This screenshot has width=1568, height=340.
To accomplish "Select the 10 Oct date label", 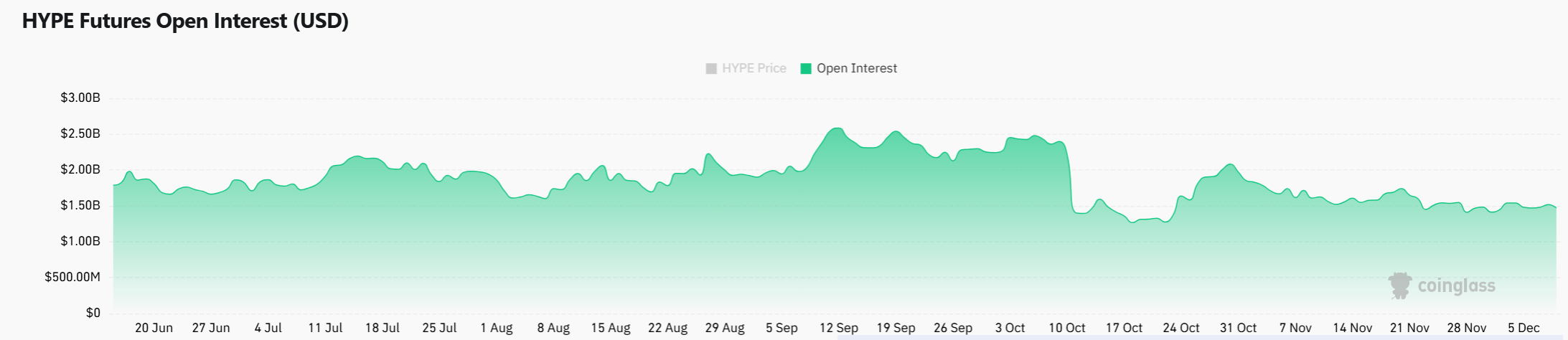I will point(1066,328).
